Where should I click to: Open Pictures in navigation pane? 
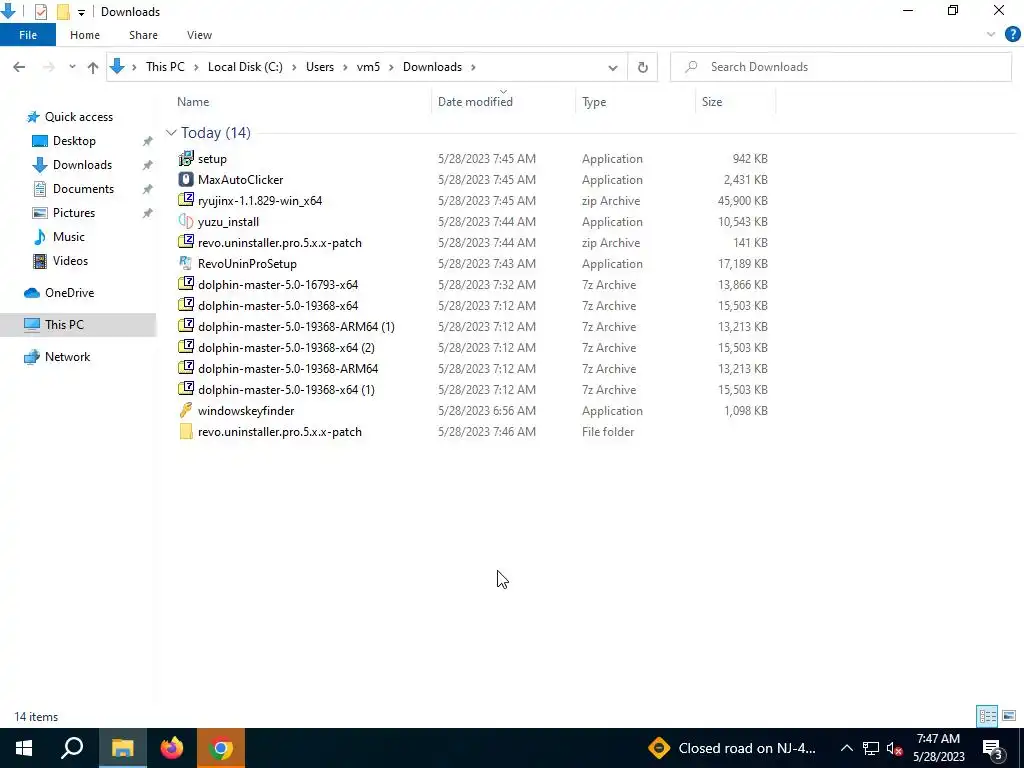[x=74, y=213]
